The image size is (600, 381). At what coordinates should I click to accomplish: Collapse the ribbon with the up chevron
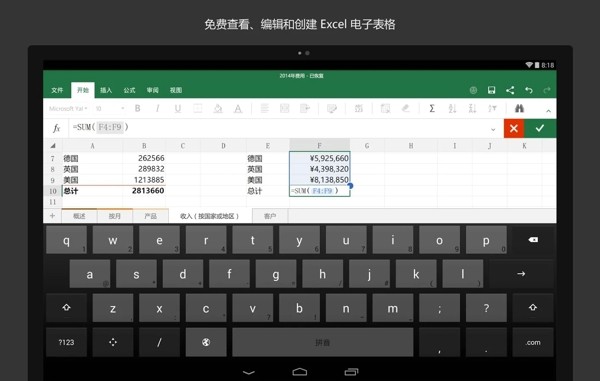[x=548, y=111]
